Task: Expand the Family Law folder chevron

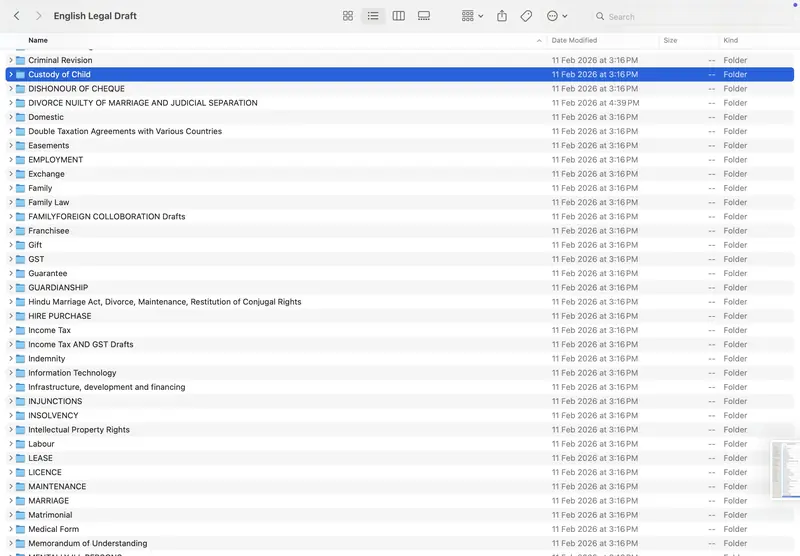Action: (x=11, y=203)
